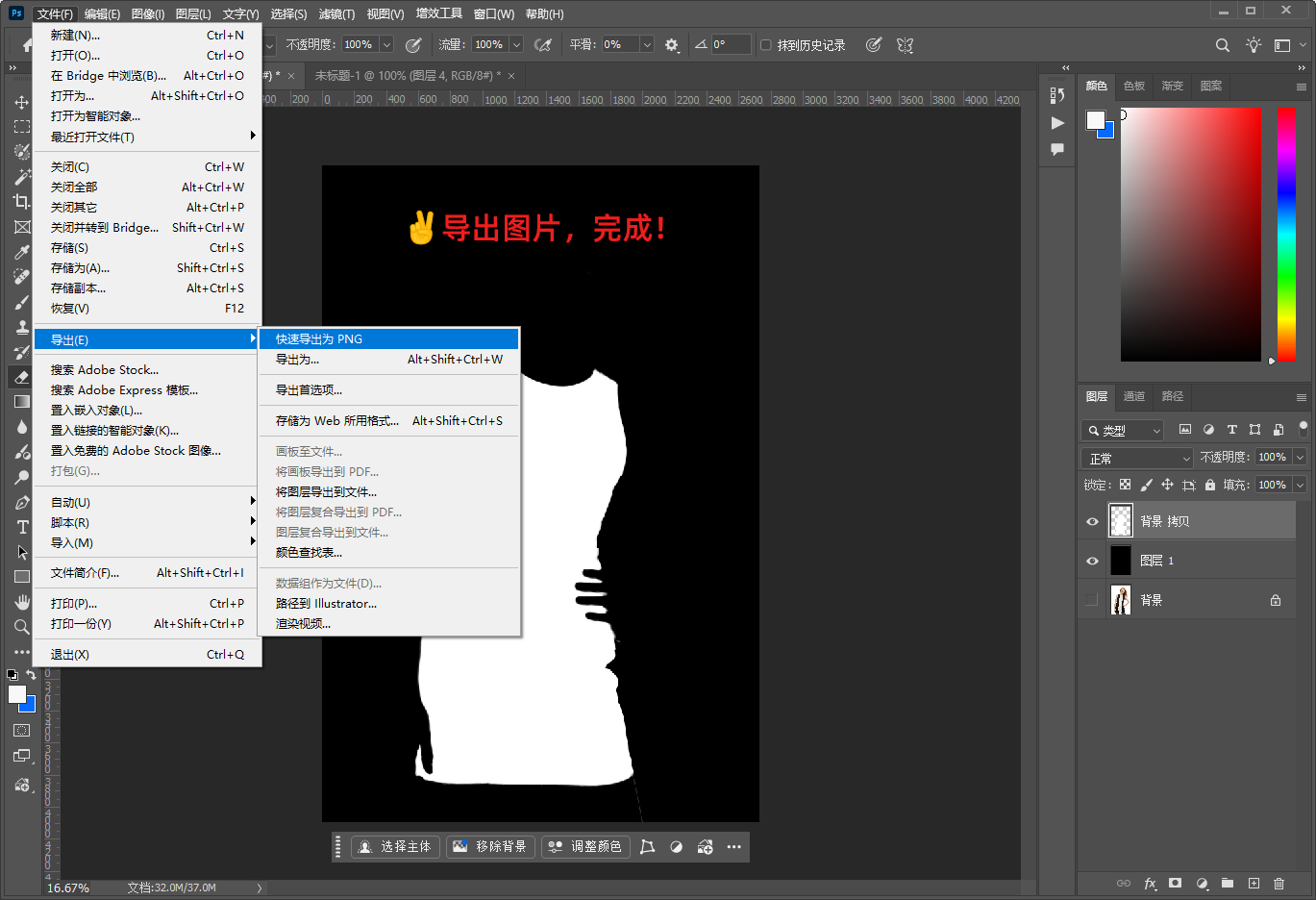Switch to the 通道 tab
The width and height of the screenshot is (1316, 900).
point(1134,396)
